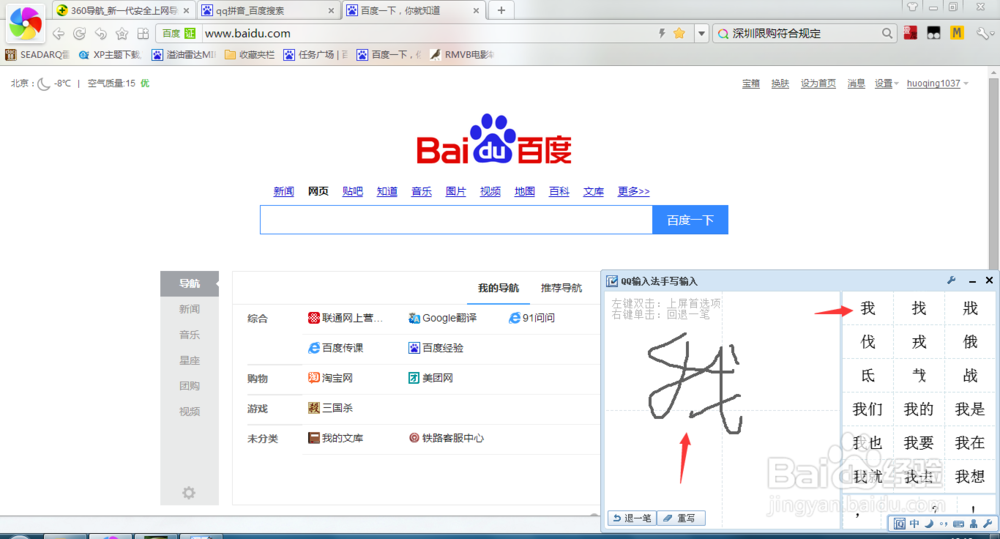Expand the huoqing1037 account dropdown
This screenshot has height=539, width=1000.
point(938,84)
